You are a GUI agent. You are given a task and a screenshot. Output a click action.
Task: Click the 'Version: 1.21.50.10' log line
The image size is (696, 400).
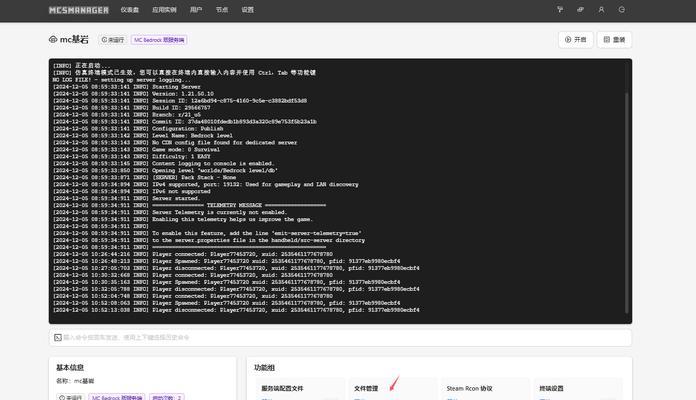coord(133,94)
